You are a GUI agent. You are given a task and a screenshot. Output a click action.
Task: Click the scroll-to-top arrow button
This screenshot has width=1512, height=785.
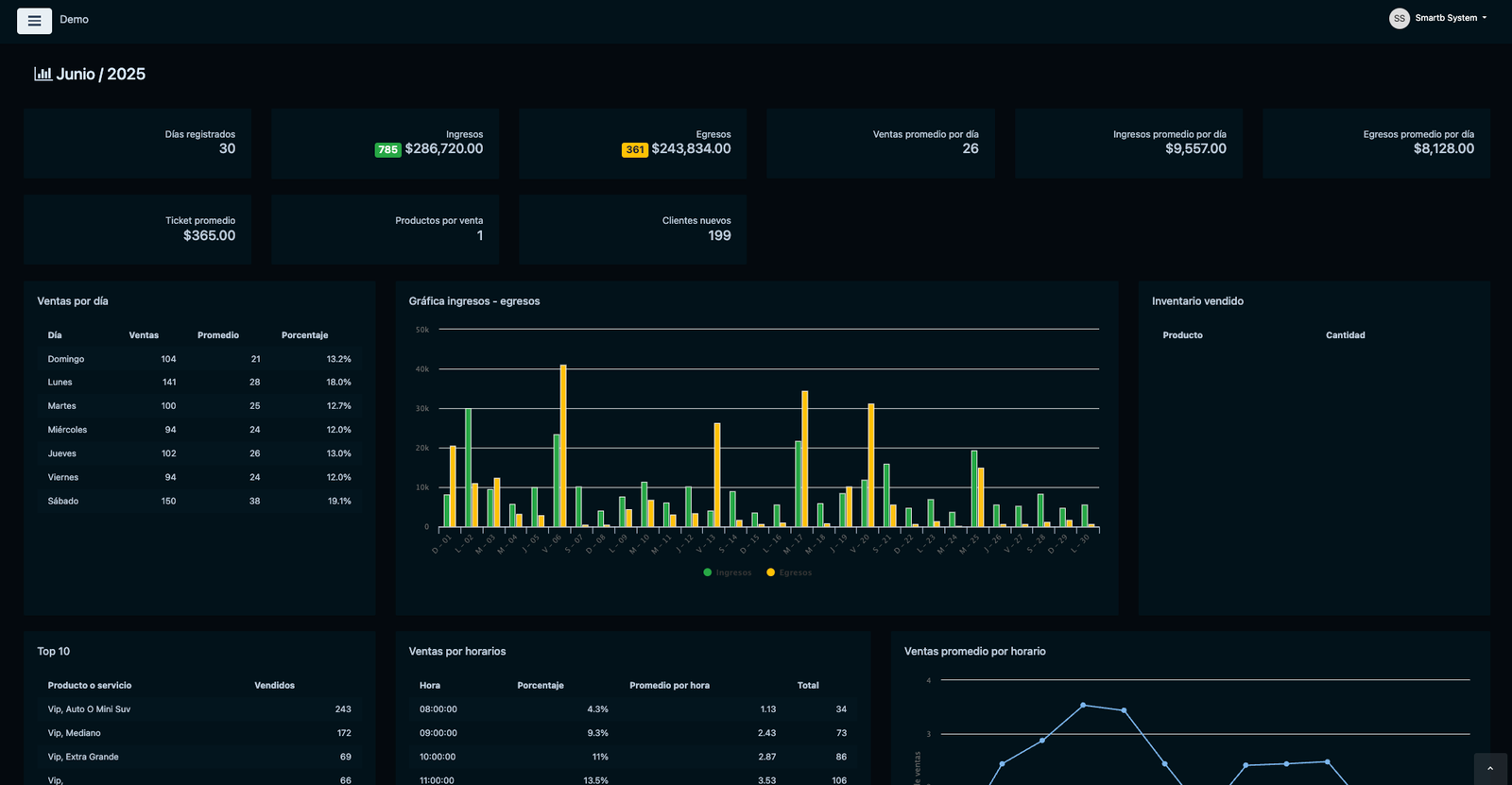point(1490,769)
